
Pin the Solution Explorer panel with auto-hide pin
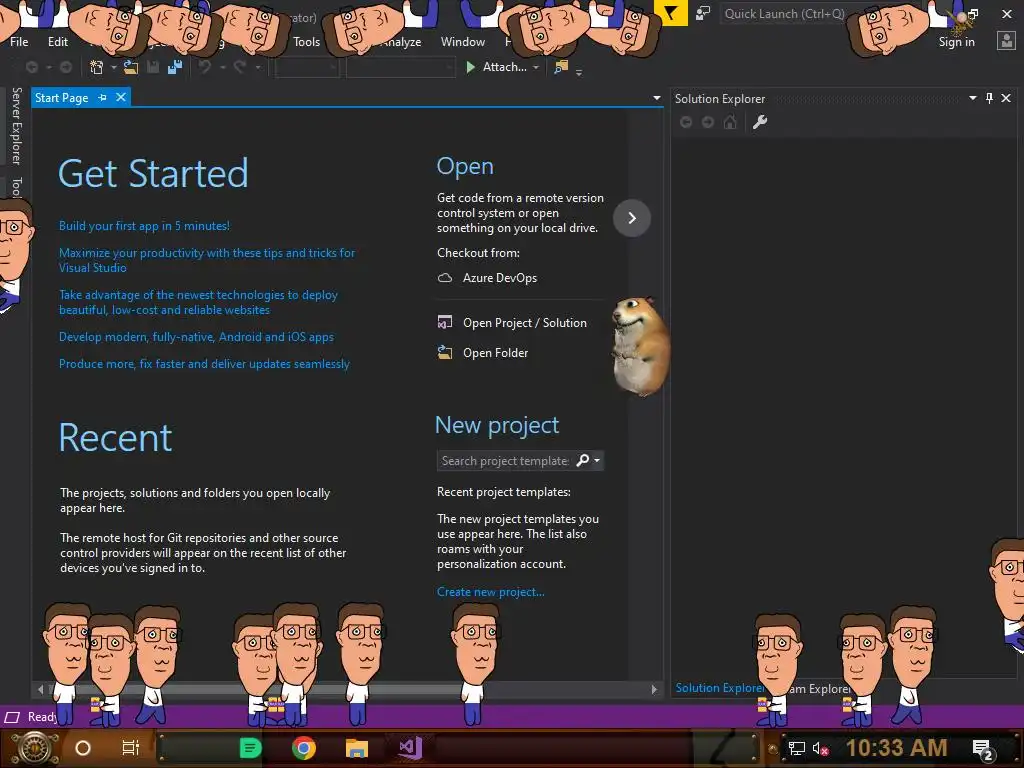point(989,98)
